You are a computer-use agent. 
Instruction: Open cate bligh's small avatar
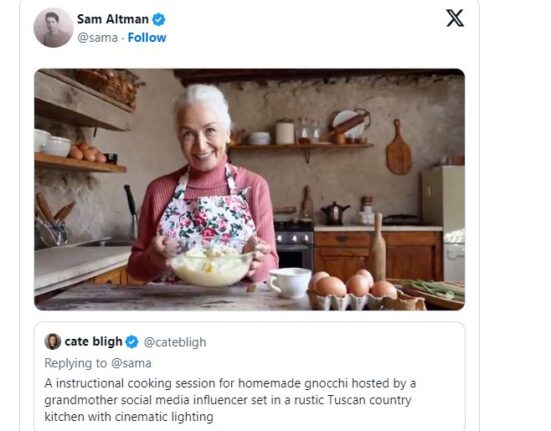(x=52, y=341)
